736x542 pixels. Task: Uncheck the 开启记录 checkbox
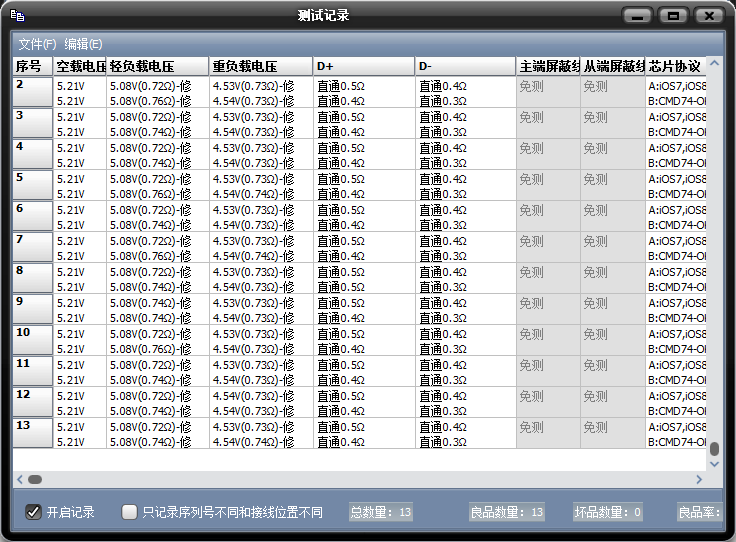(x=34, y=512)
